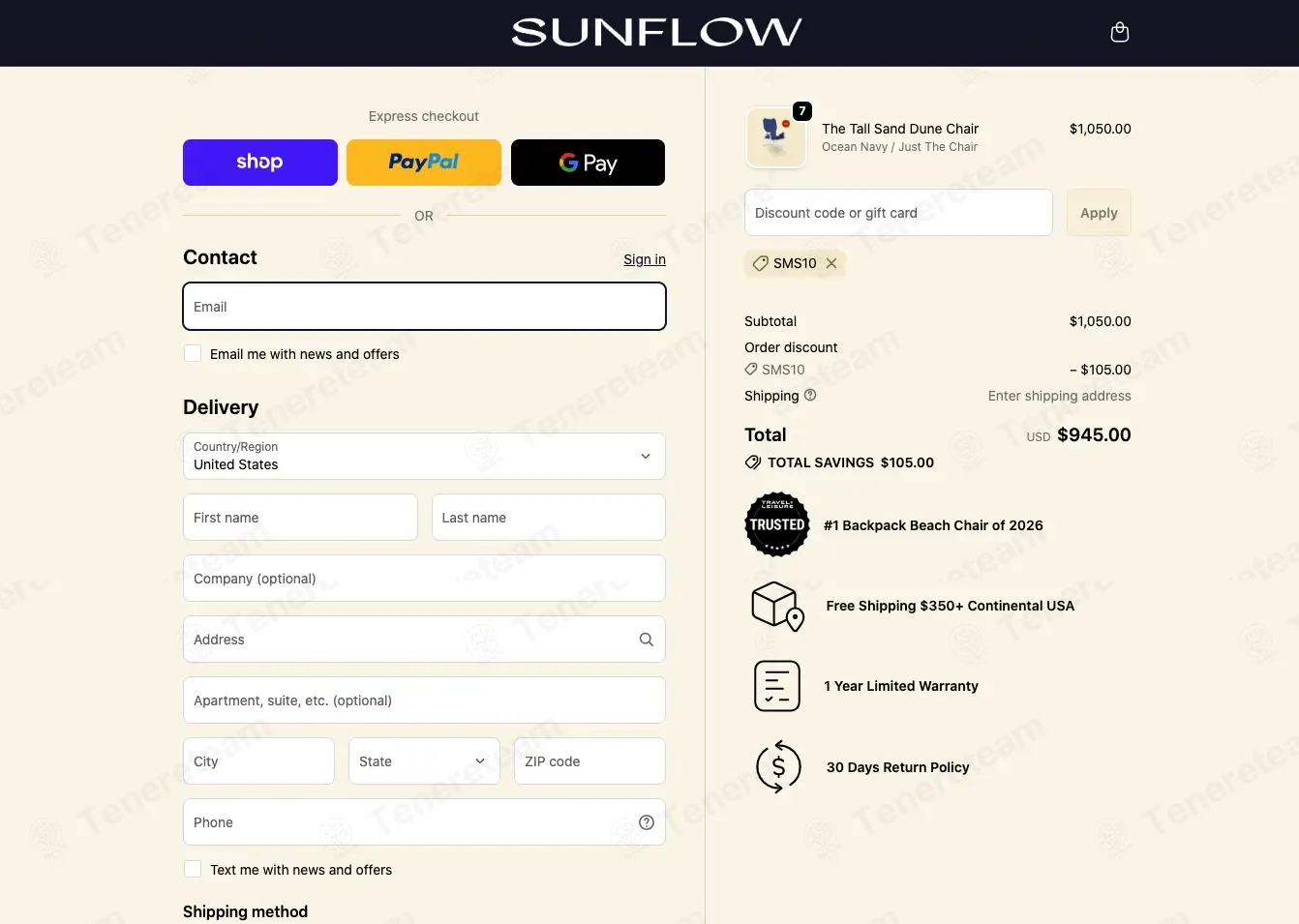The image size is (1299, 924).
Task: Click the $945.00 total amount
Action: (x=1094, y=435)
